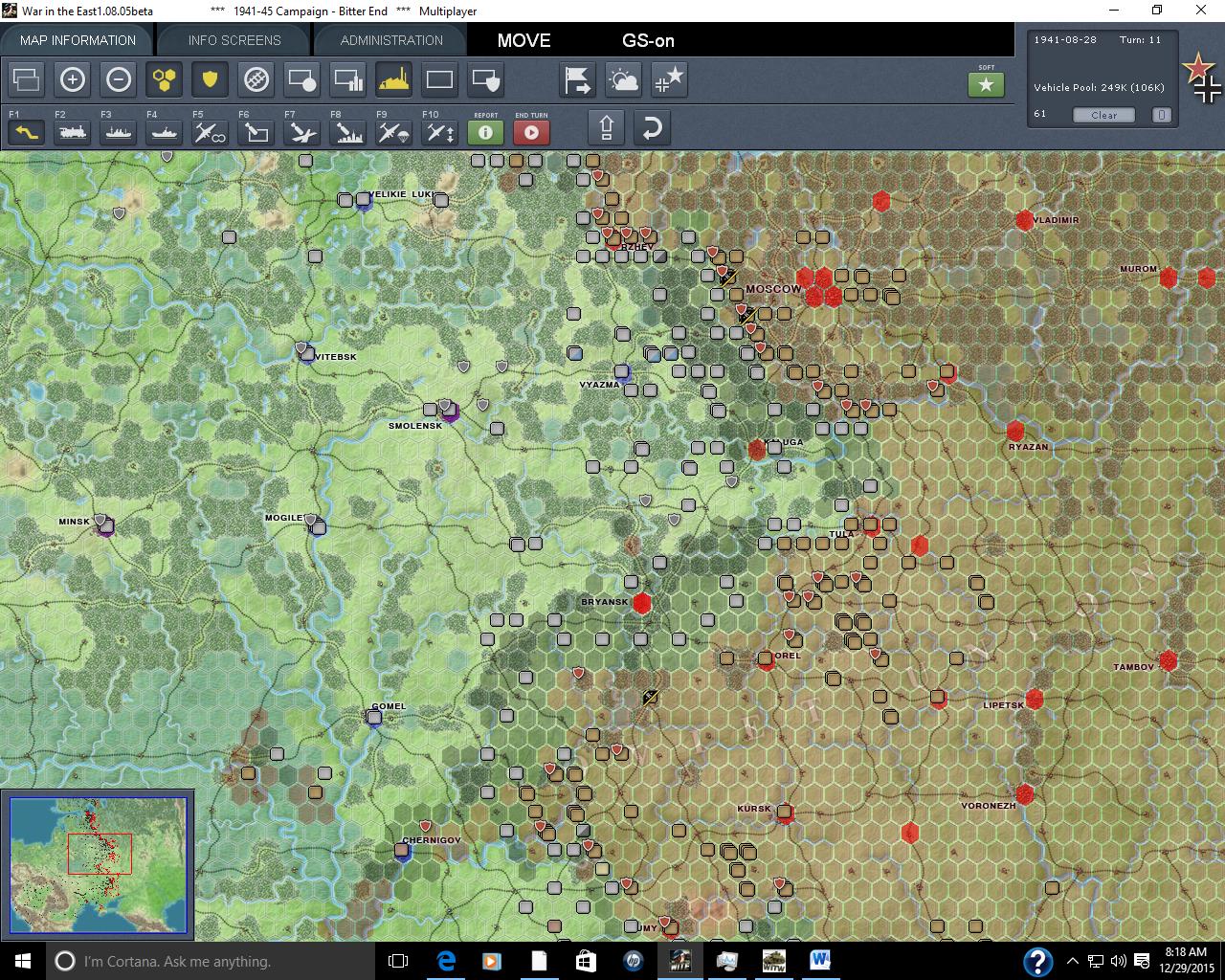Screen dimensions: 1225x980
Task: Click the zoom in map button
Action: (x=73, y=79)
